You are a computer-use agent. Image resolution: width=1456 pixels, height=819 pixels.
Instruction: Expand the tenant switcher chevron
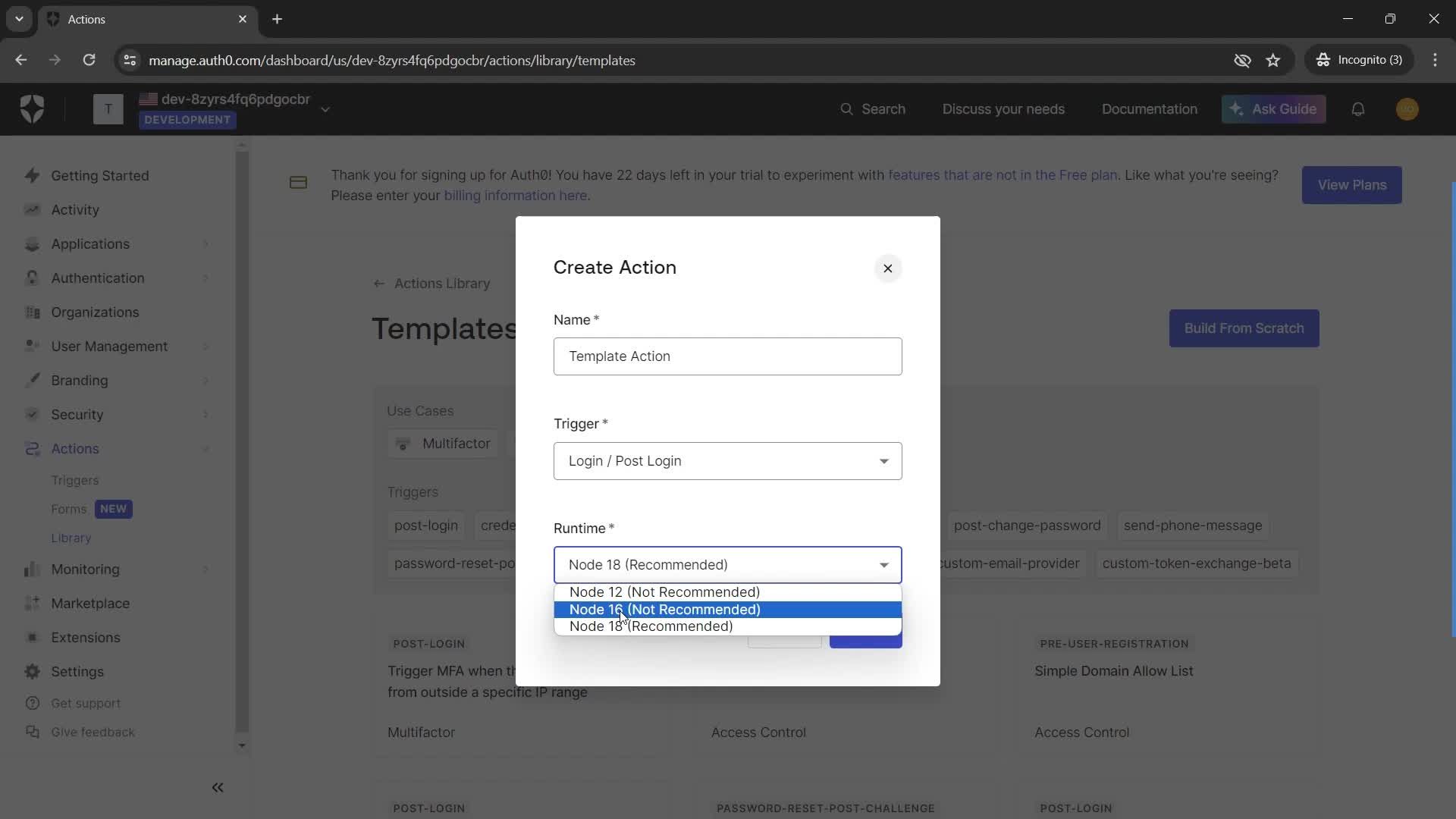(x=325, y=109)
